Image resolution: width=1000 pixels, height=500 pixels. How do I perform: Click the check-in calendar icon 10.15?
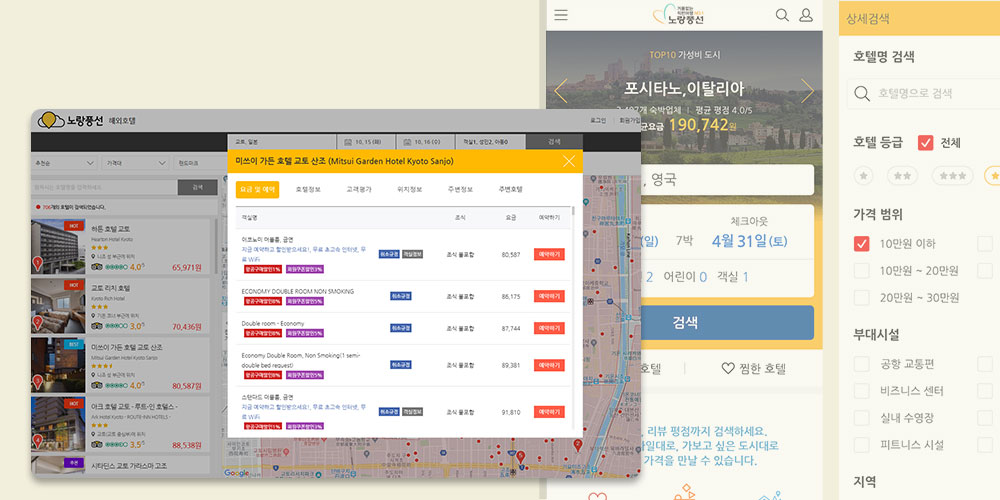pyautogui.click(x=348, y=142)
